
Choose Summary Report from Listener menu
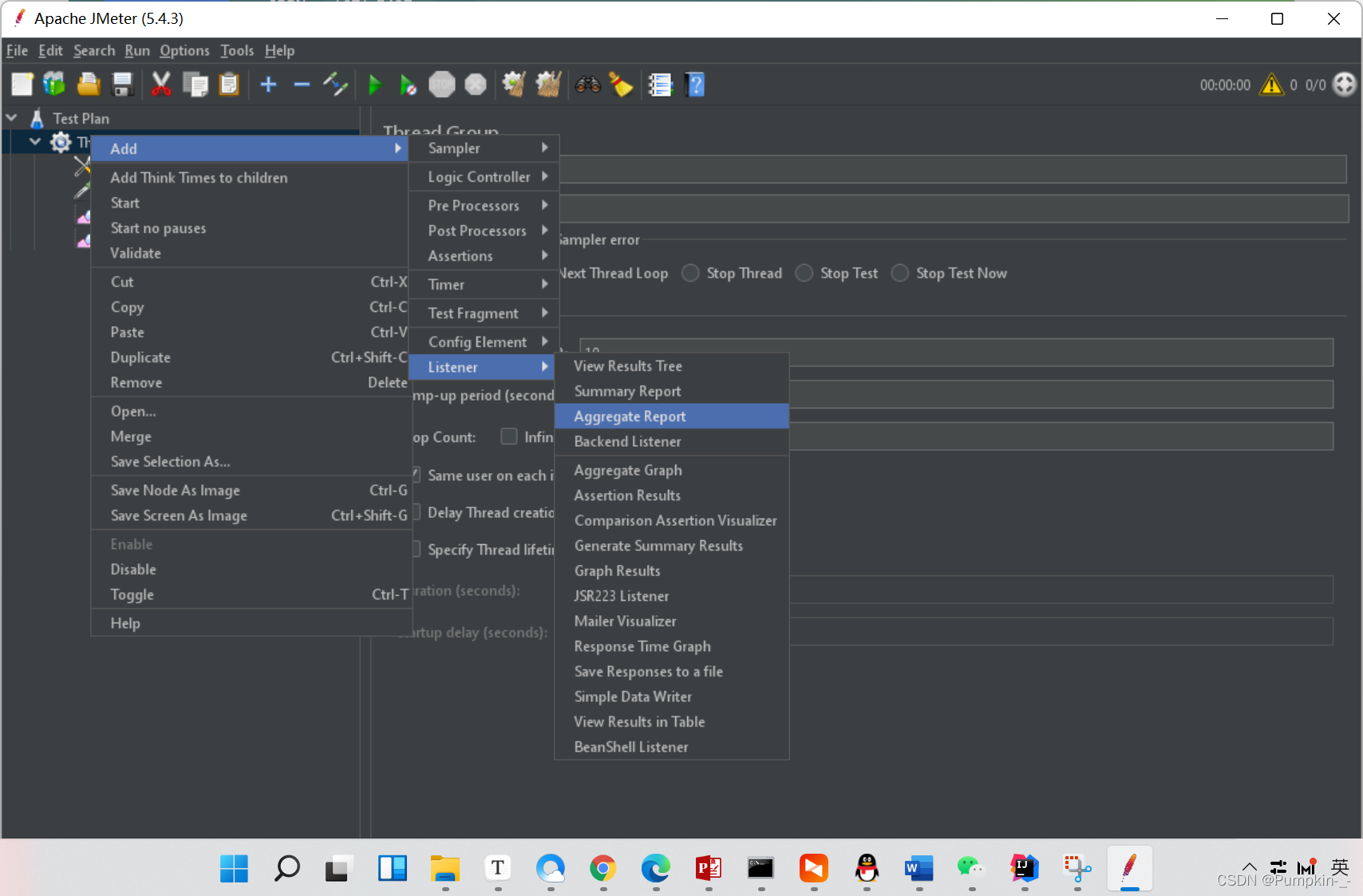672,391
